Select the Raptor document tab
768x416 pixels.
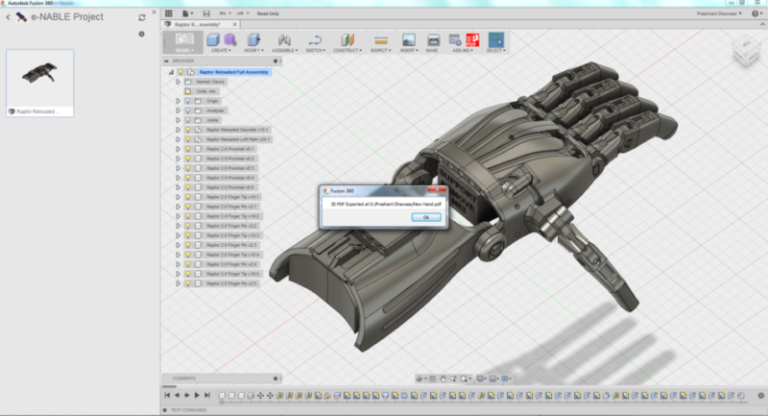pos(197,24)
